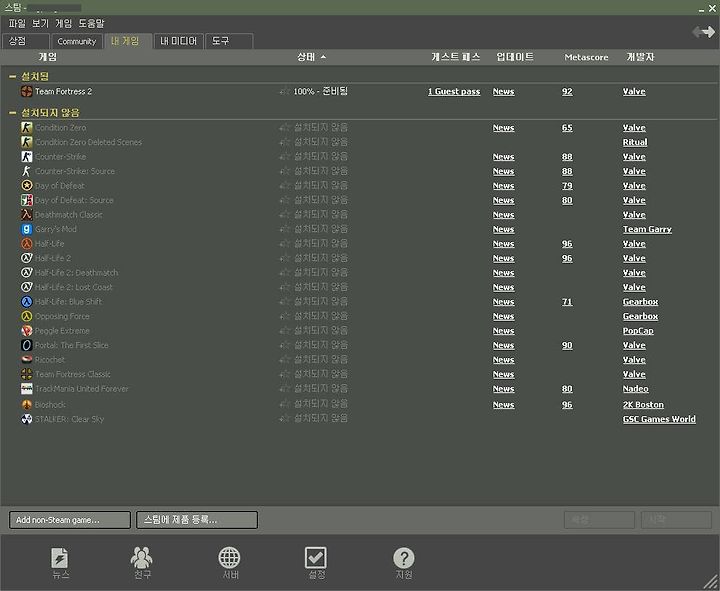The height and width of the screenshot is (591, 720).
Task: Open the Team Garry developer link
Action: [647, 229]
